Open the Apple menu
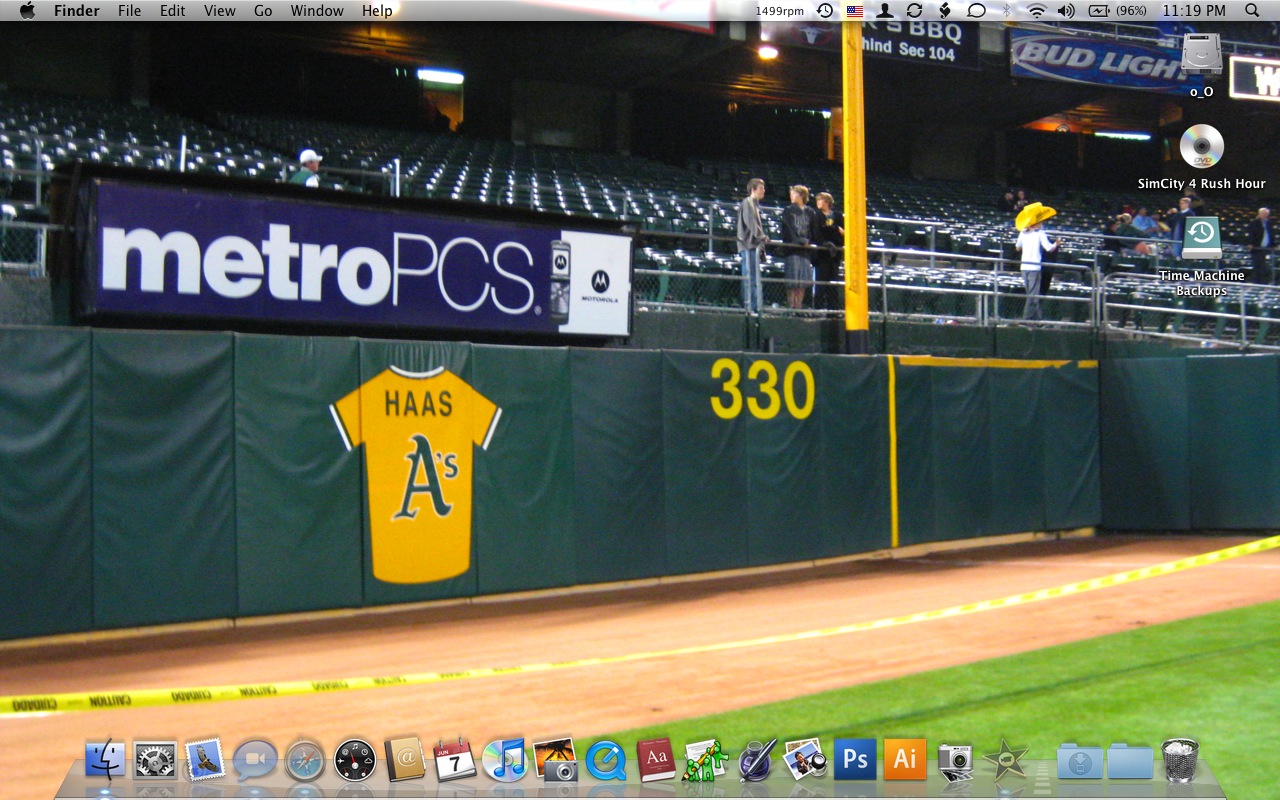Screen dimensions: 1280x800 coord(27,11)
